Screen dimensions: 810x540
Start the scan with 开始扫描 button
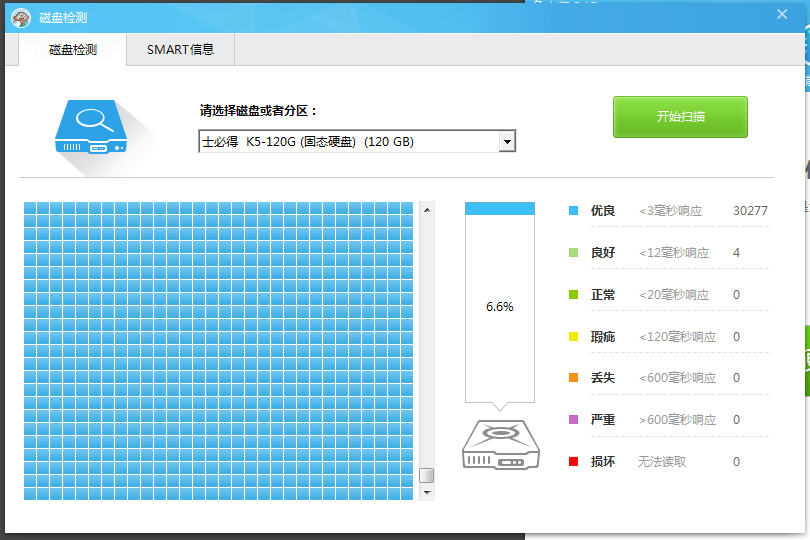[680, 116]
